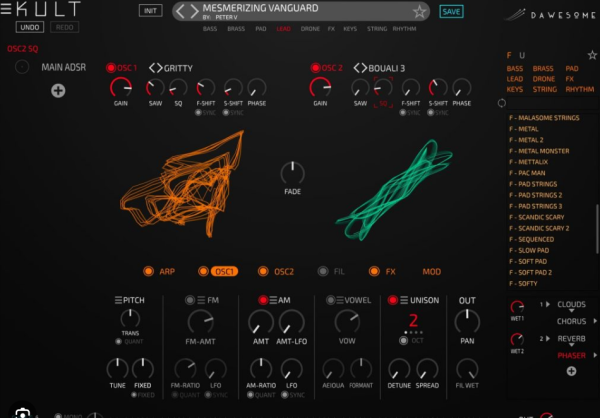This screenshot has height=418, width=600.
Task: Enable the FM section power toggle
Action: click(x=186, y=300)
